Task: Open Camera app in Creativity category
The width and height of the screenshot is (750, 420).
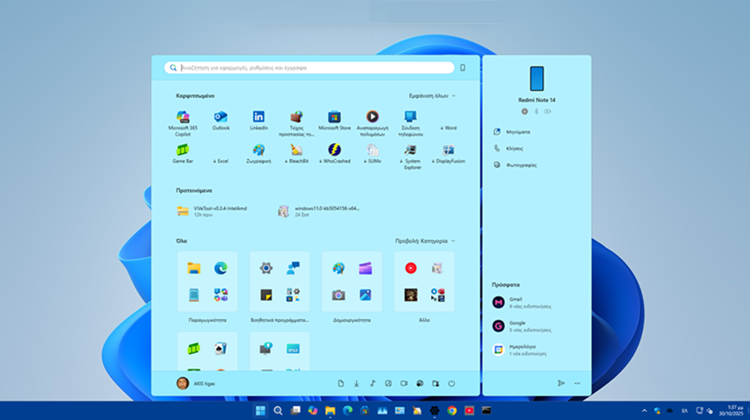Action: (339, 295)
